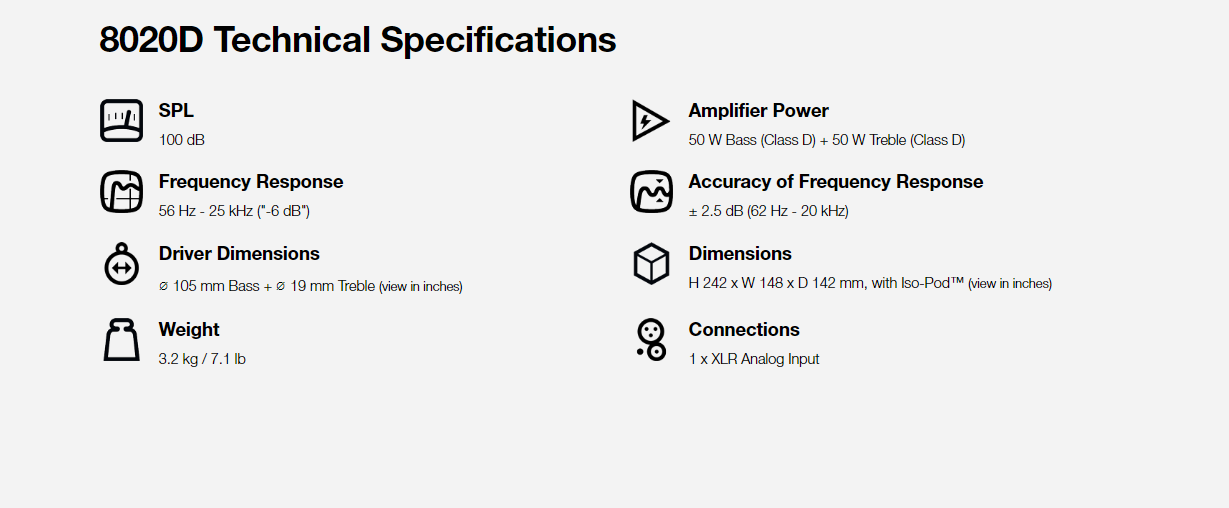Click the 100 dB value text
The width and height of the screenshot is (1229, 508).
182,140
